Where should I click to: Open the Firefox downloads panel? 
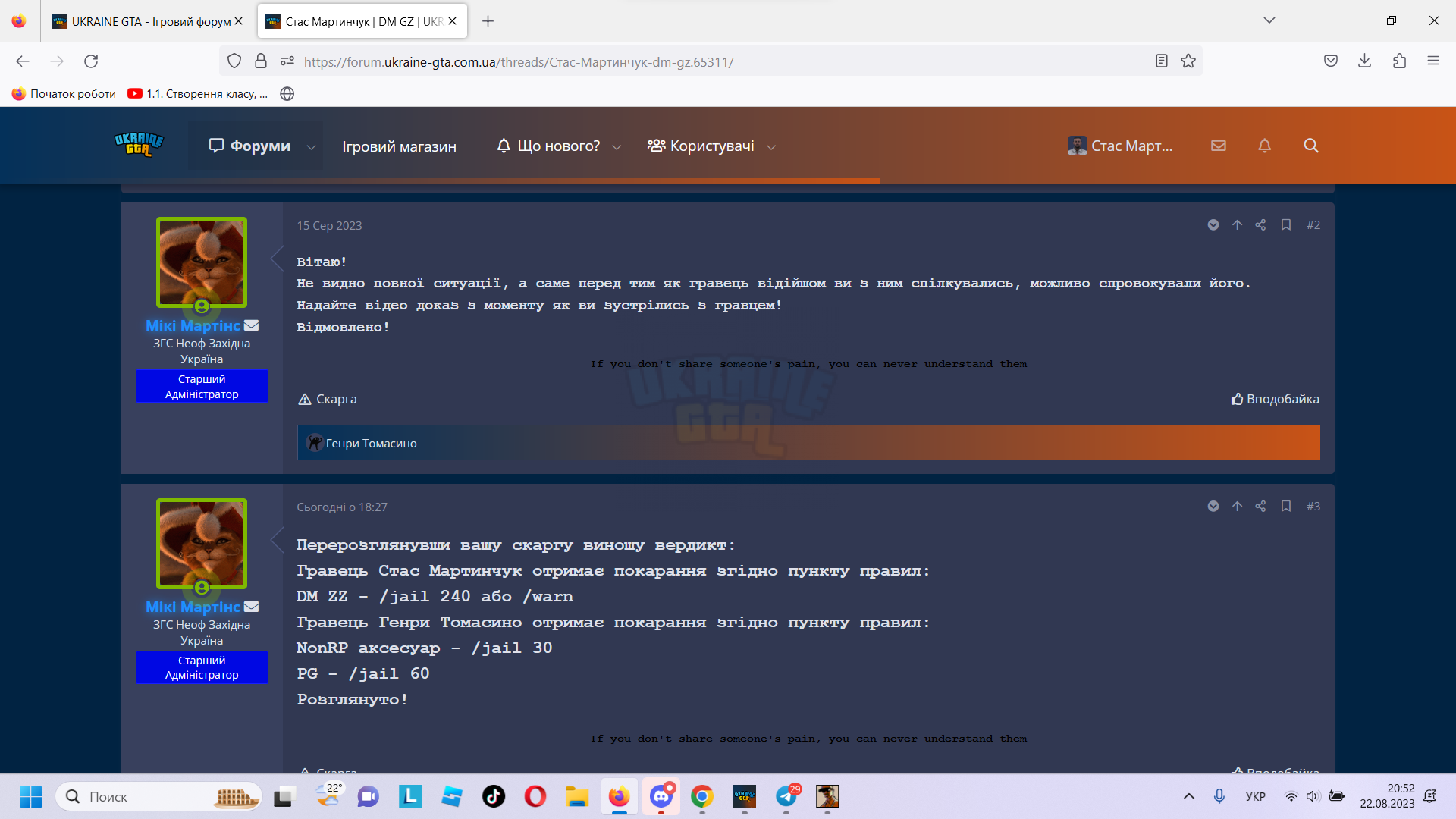tap(1365, 61)
